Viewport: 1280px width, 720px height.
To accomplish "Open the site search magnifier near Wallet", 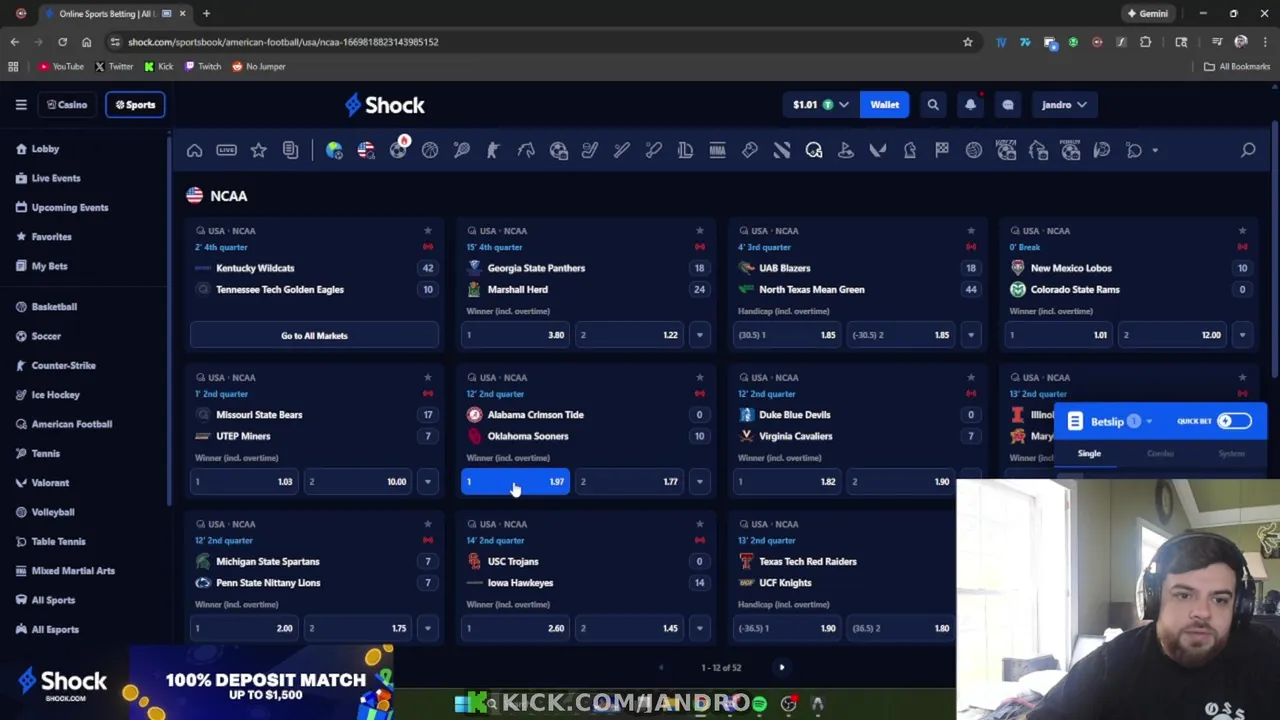I will 933,104.
